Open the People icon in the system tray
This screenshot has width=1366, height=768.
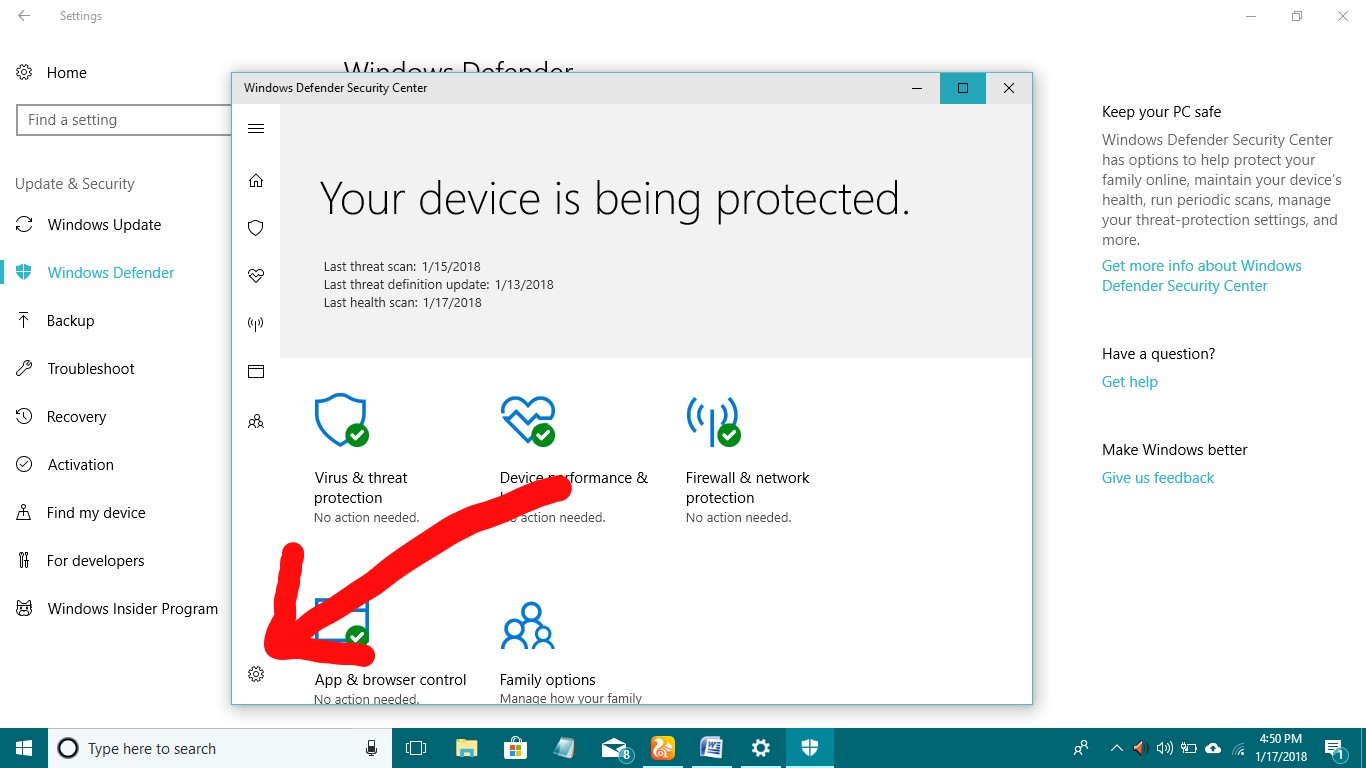tap(1081, 748)
